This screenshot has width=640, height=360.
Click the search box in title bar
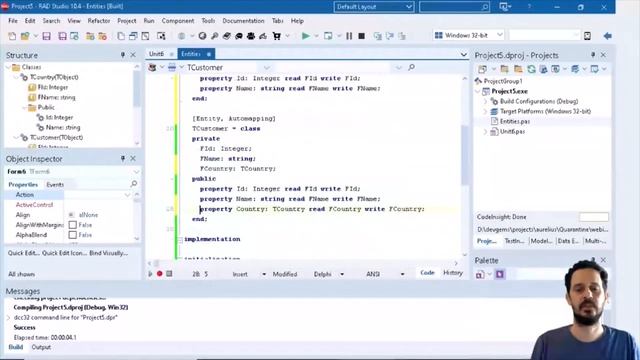(x=454, y=7)
